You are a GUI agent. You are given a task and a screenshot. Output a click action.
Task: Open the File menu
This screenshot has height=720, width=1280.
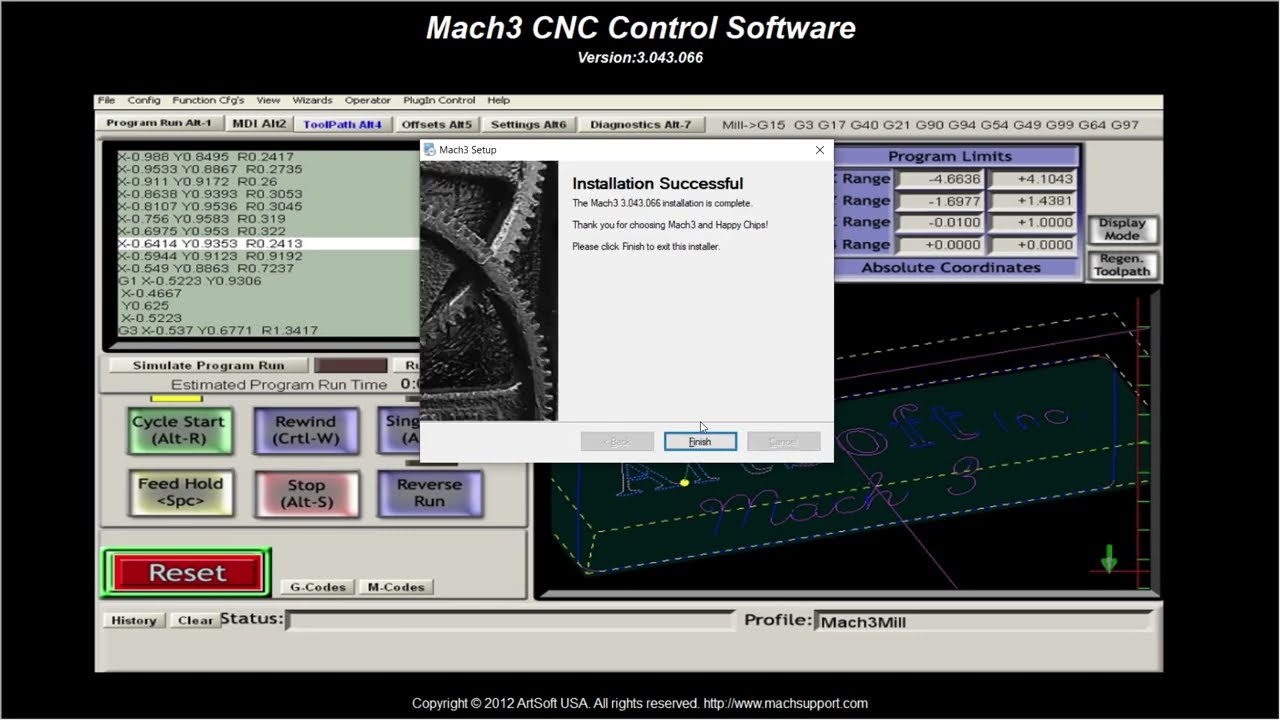tap(106, 100)
